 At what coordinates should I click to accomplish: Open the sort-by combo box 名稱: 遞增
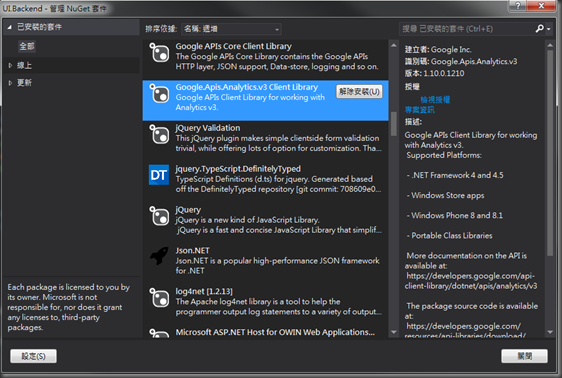[x=231, y=29]
